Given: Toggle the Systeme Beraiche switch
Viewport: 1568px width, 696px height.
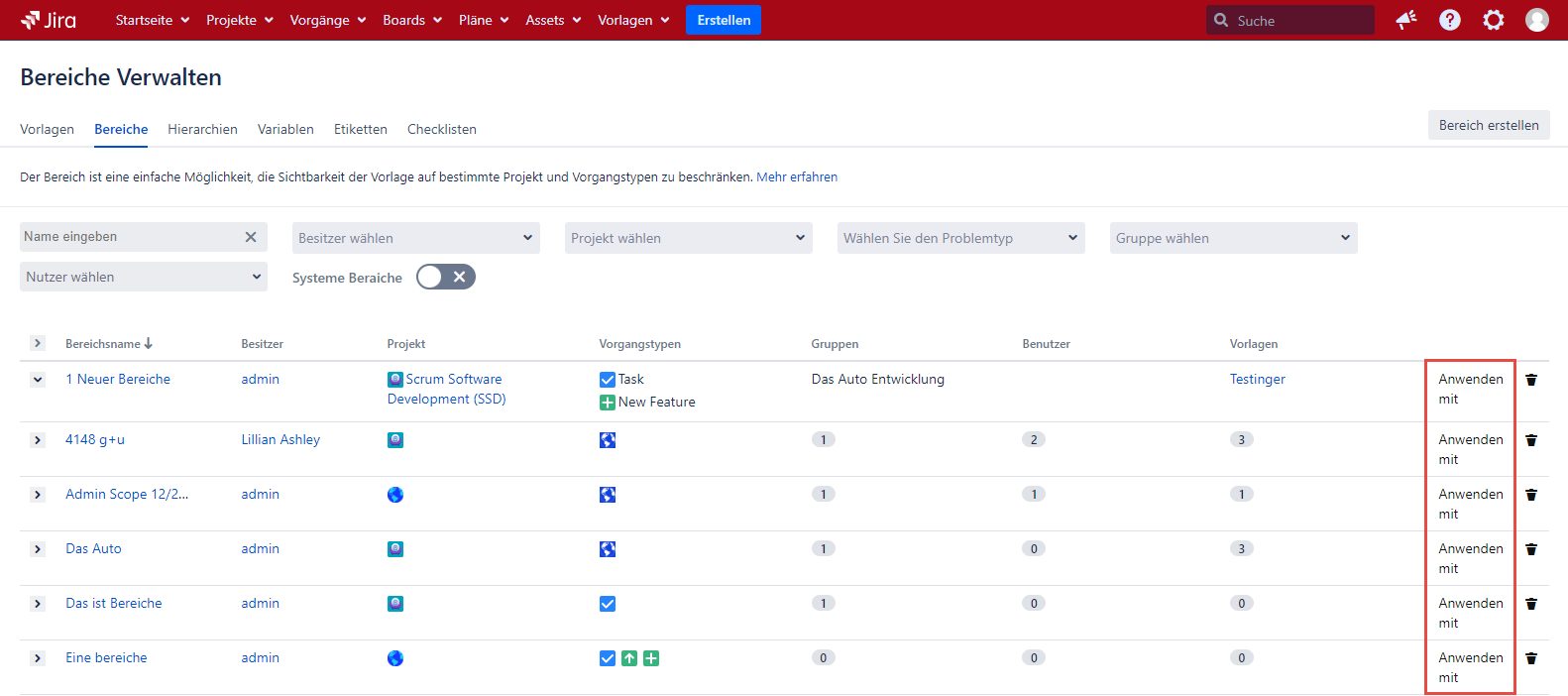Looking at the screenshot, I should point(445,278).
